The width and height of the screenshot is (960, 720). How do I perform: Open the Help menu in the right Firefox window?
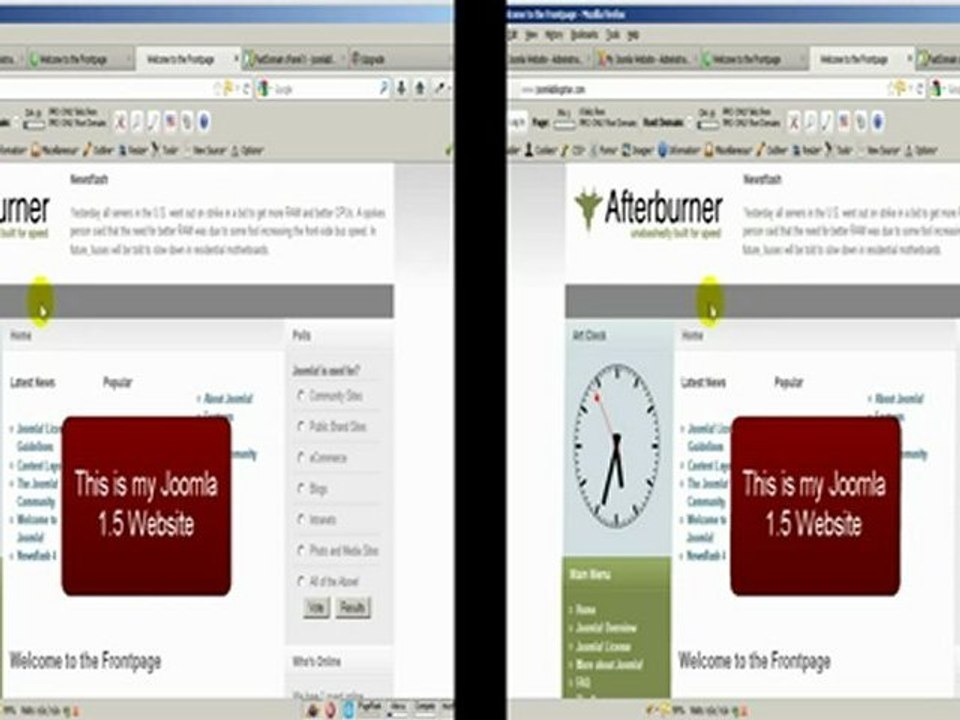click(x=633, y=35)
